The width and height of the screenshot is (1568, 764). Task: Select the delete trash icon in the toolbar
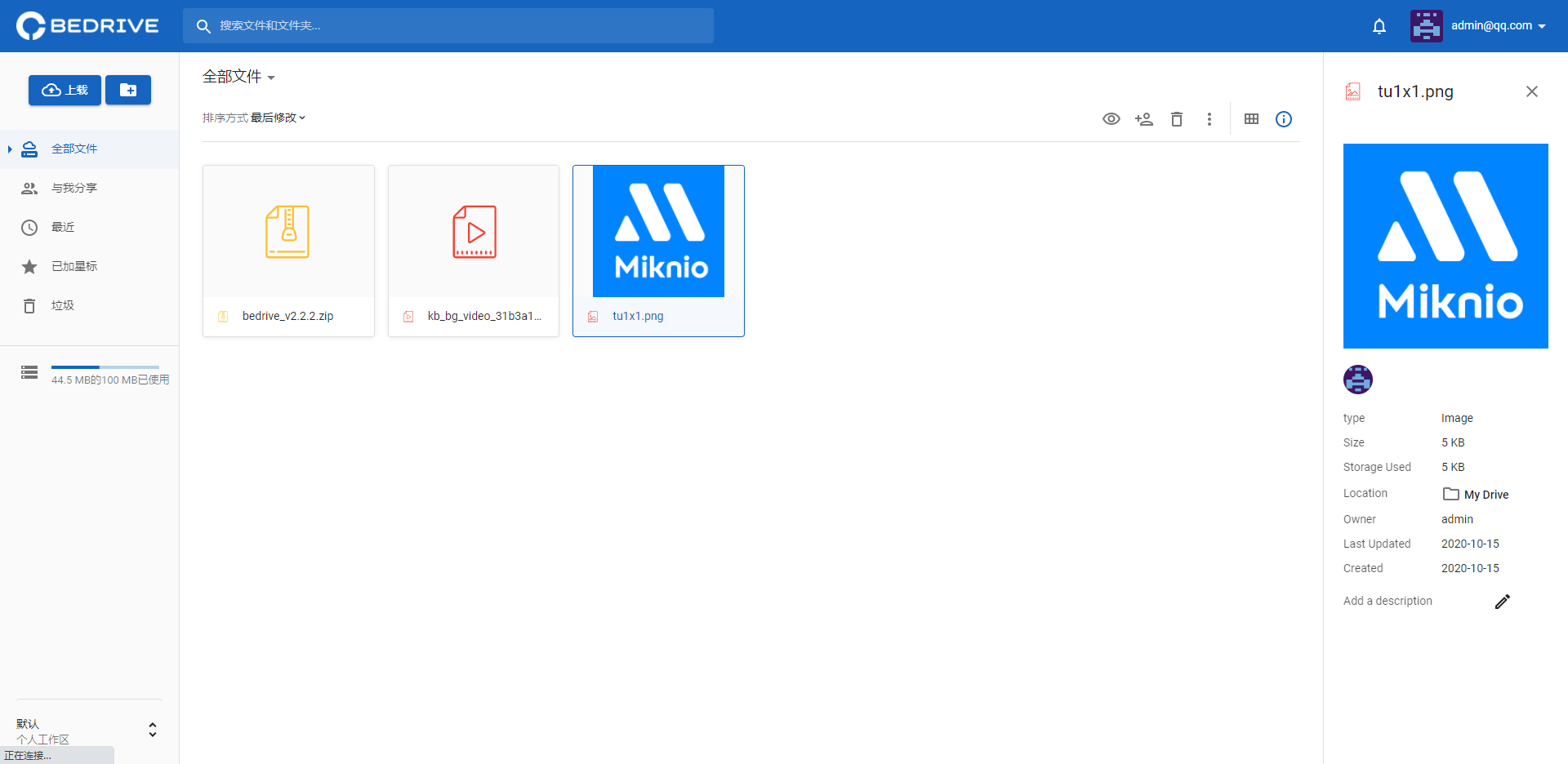[x=1176, y=119]
